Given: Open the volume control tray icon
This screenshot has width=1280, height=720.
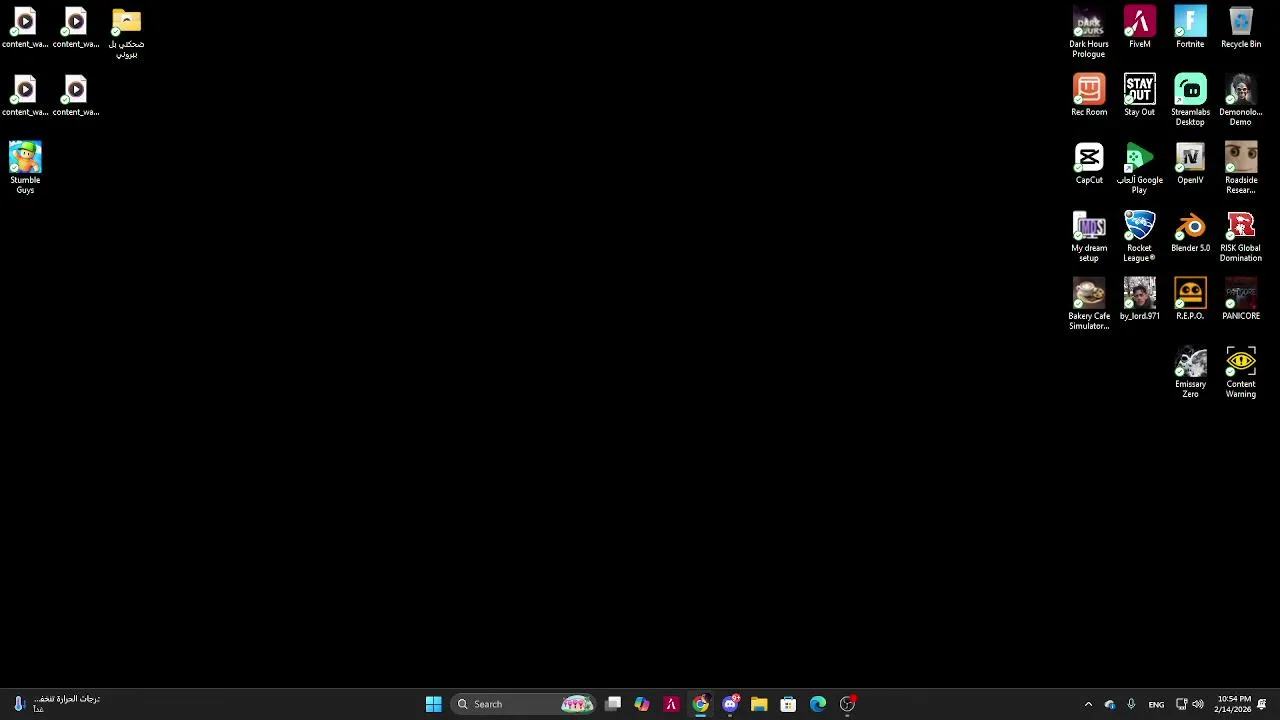Looking at the screenshot, I should (x=1198, y=704).
